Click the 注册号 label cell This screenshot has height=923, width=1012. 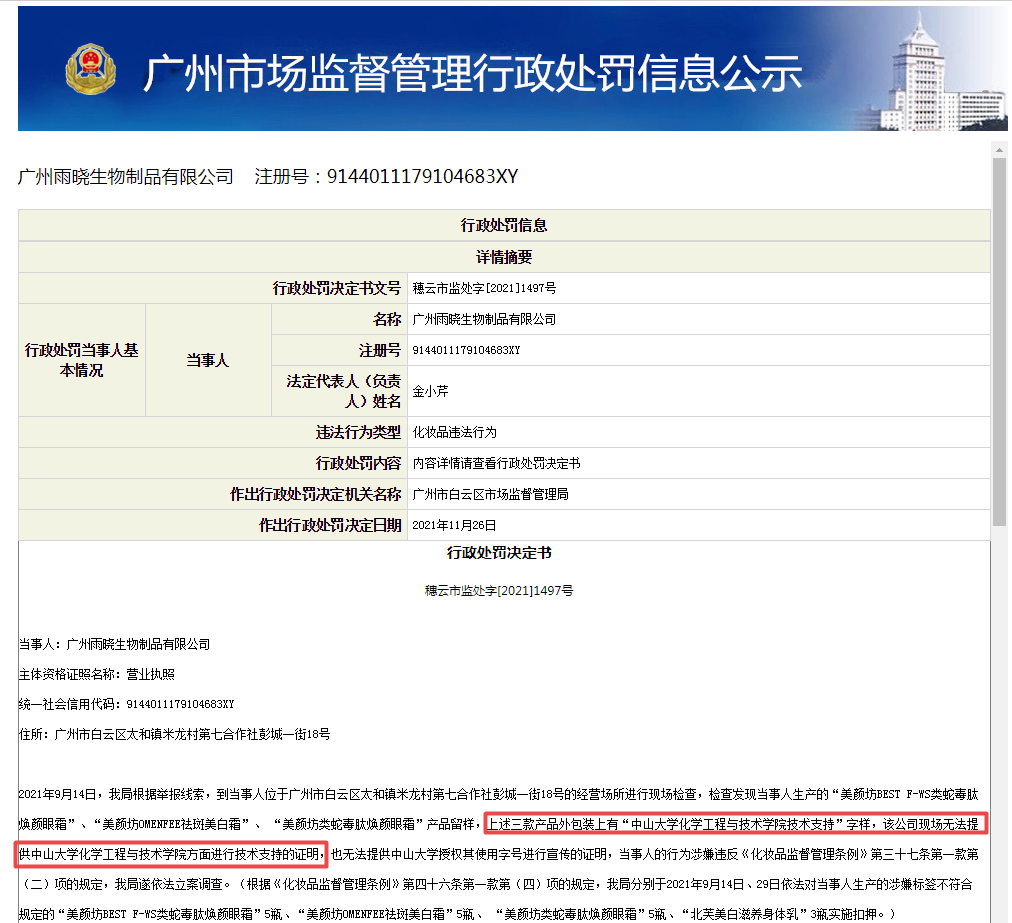click(339, 350)
